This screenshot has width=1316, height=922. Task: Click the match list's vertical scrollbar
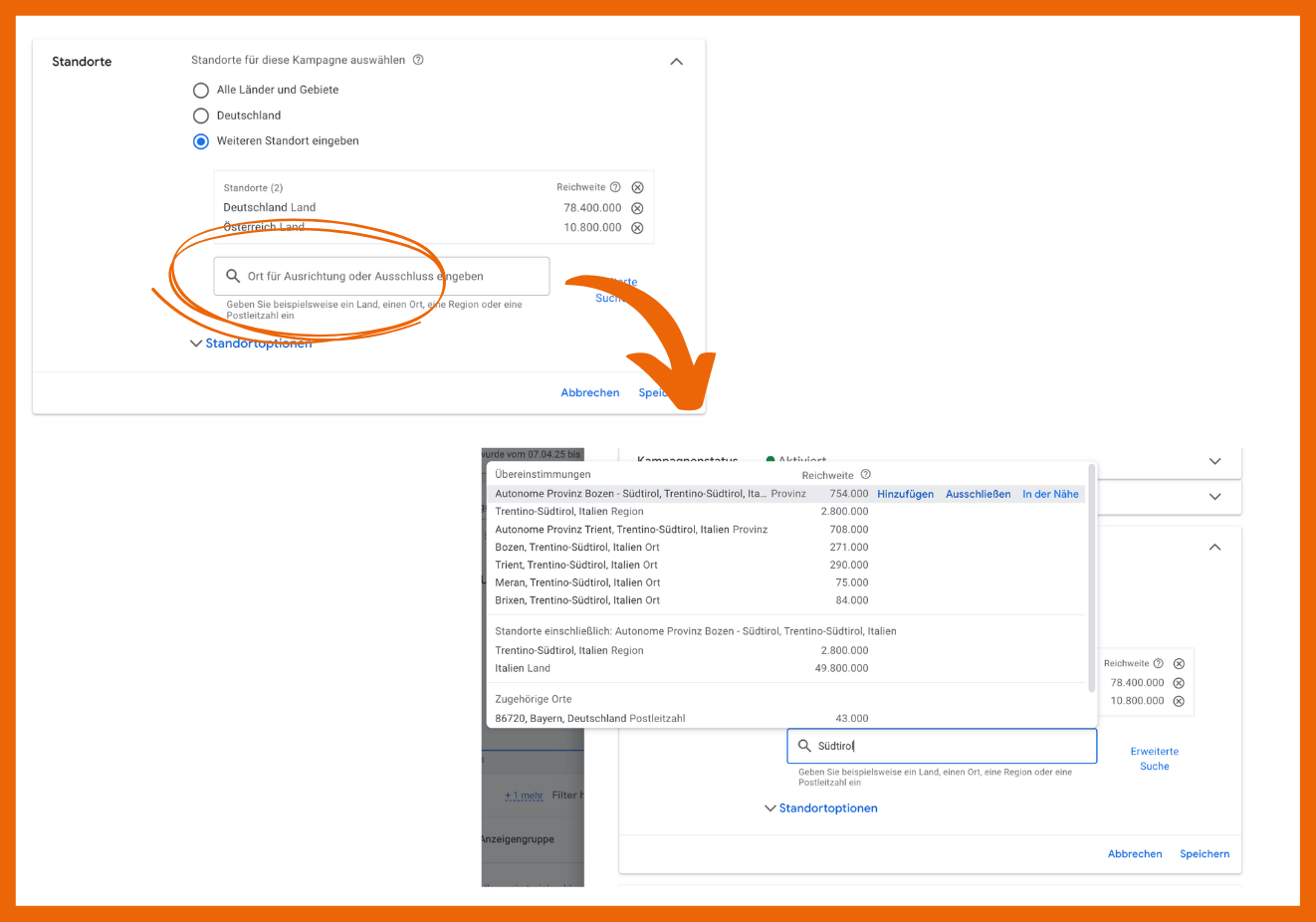[x=1092, y=577]
